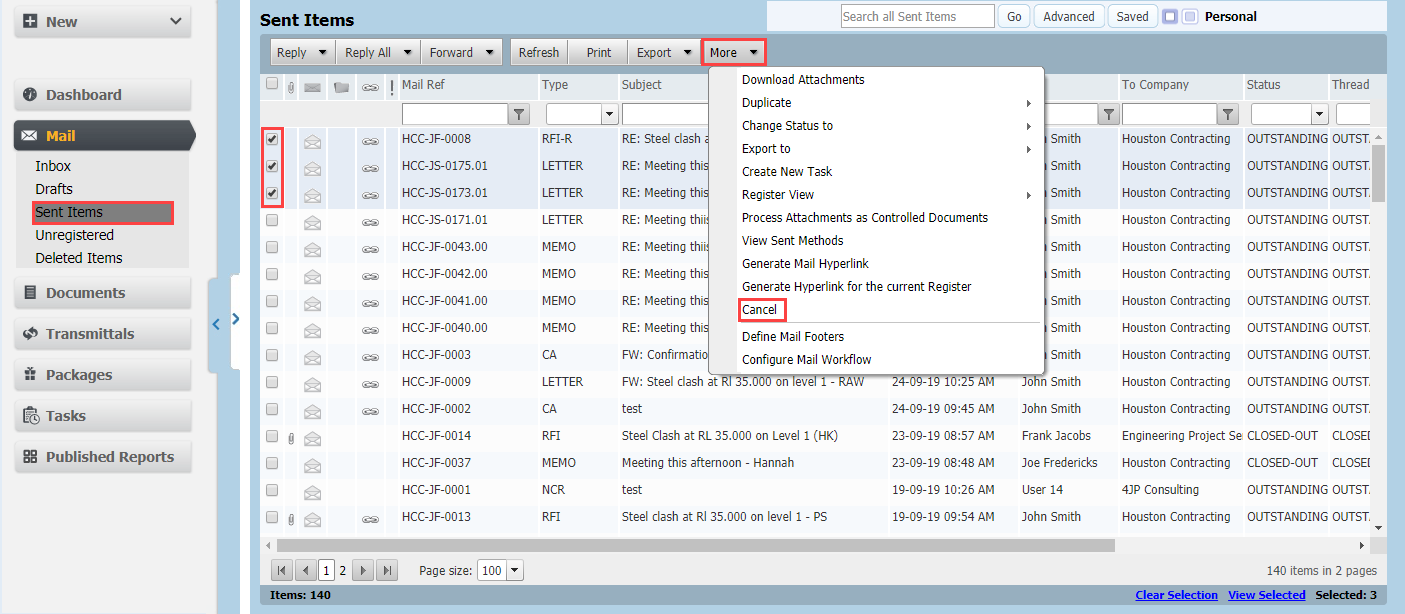Click the Clear Selection link
Viewport: 1405px width, 614px height.
[1176, 595]
